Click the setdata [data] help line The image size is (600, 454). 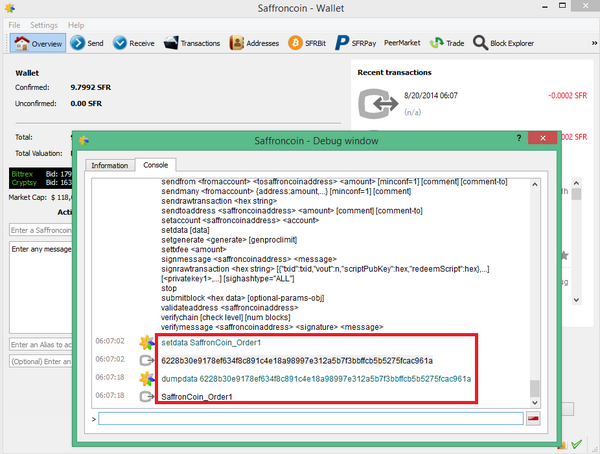click(x=185, y=230)
